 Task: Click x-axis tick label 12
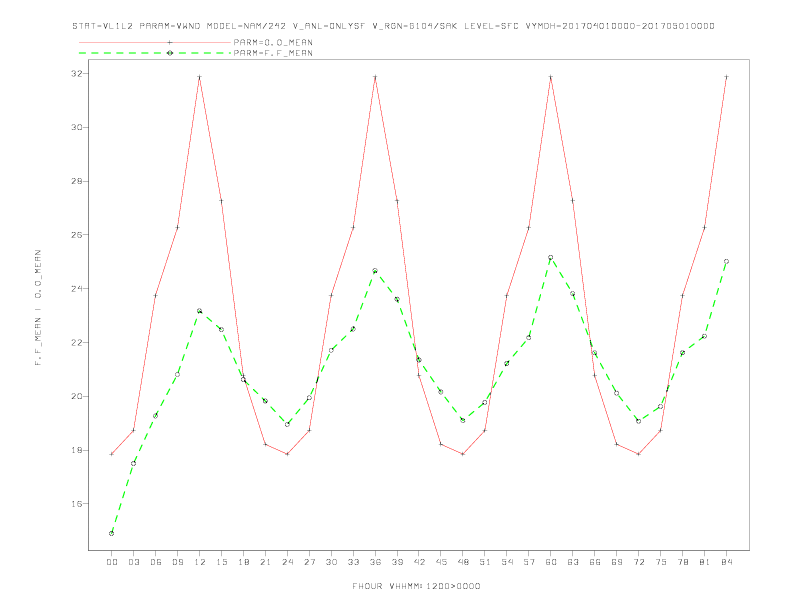(200, 562)
